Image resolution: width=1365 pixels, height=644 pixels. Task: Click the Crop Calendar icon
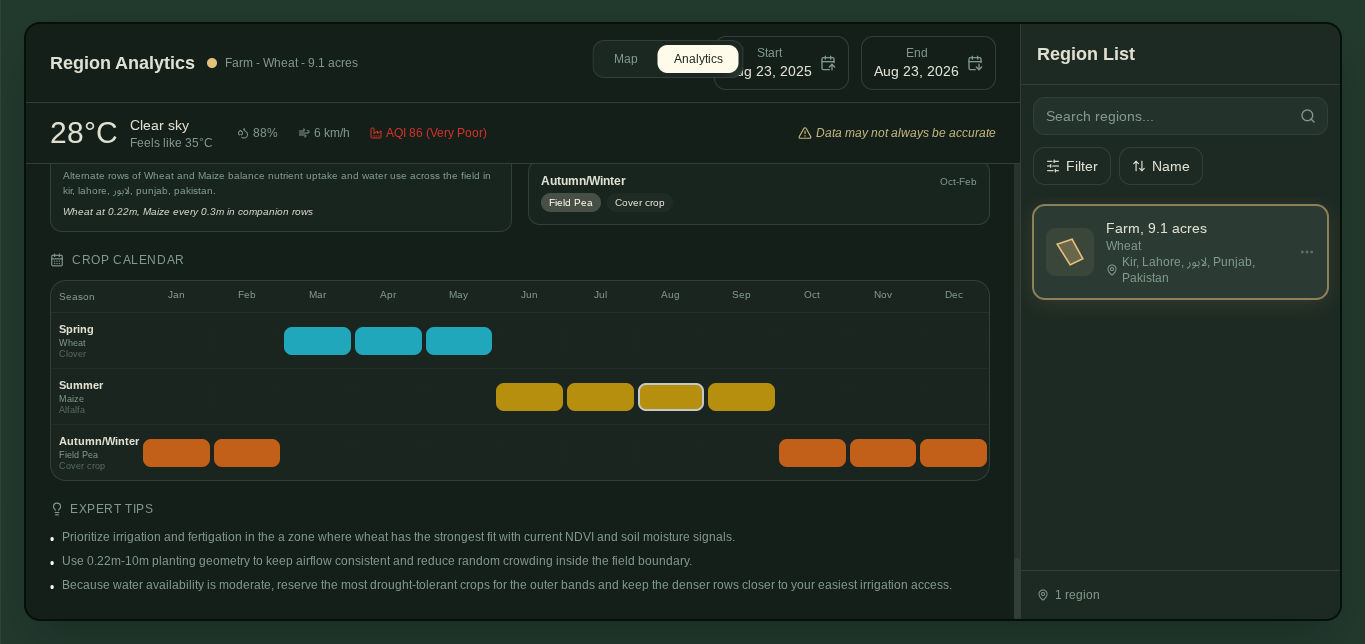tap(57, 260)
